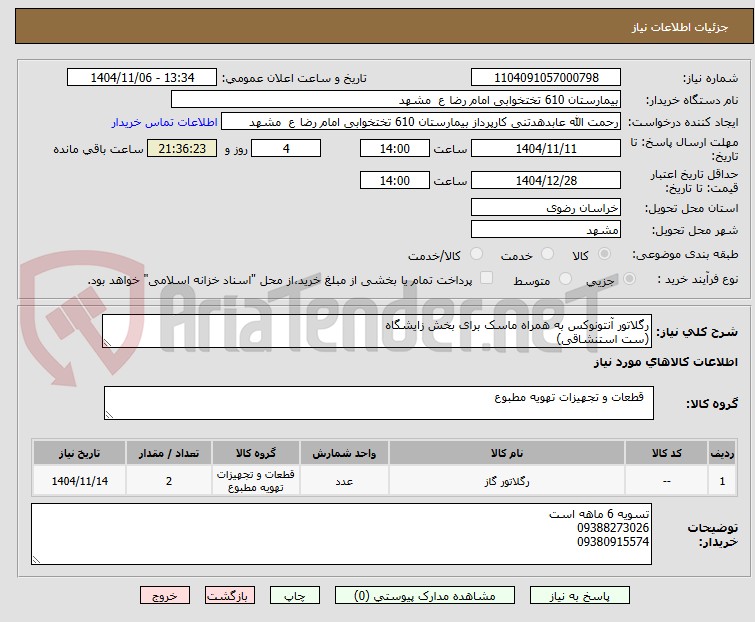Image resolution: width=755 pixels, height=622 pixels.
Task: Click the remaining days field showing 4
Action: tap(286, 148)
